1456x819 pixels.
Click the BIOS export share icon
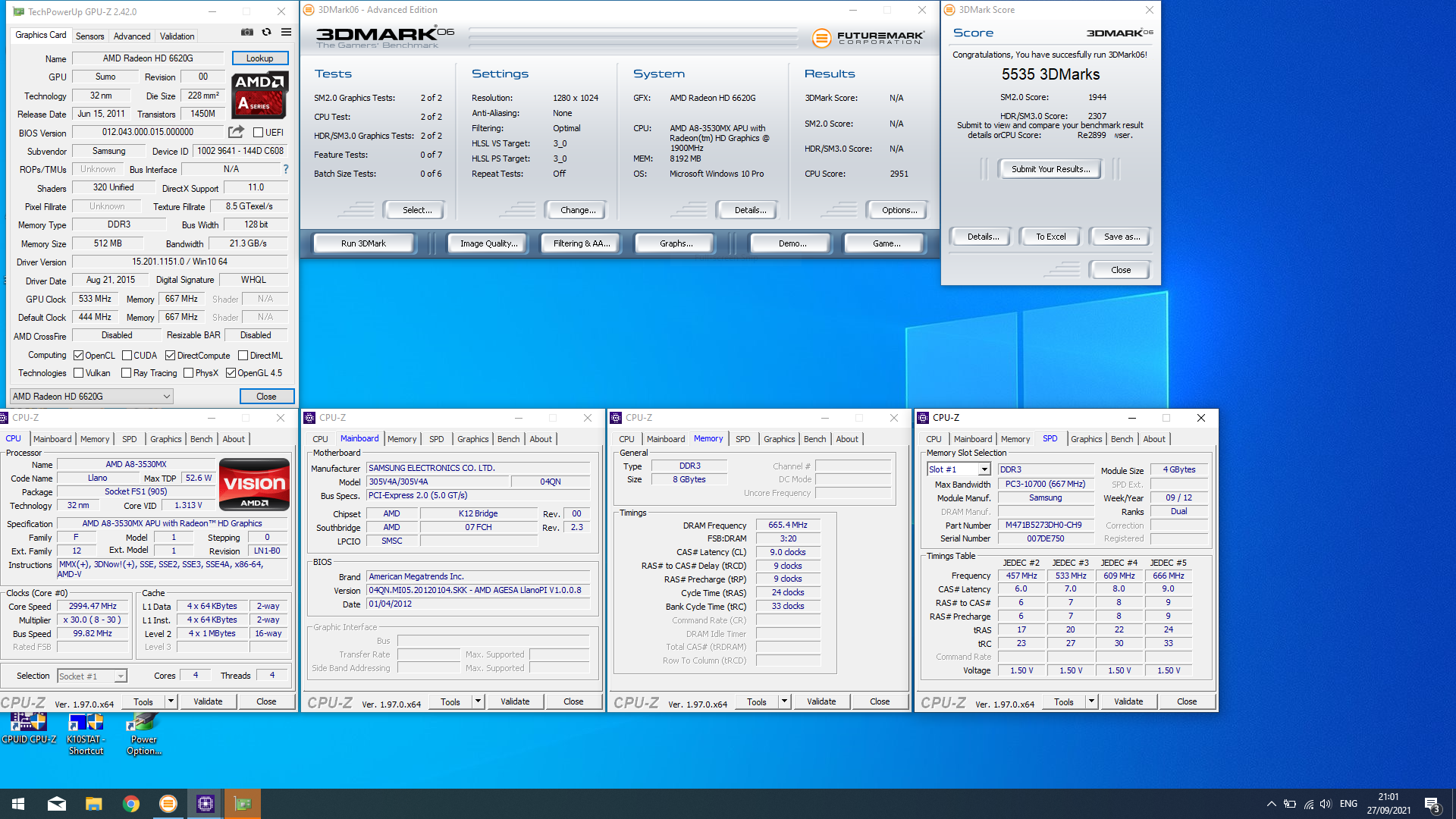pos(237,132)
